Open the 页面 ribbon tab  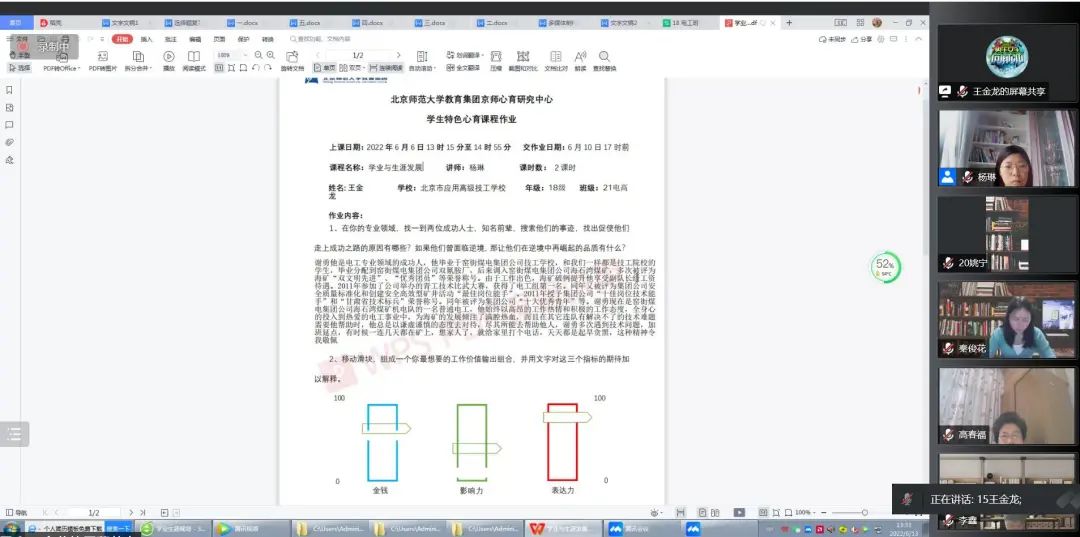219,39
